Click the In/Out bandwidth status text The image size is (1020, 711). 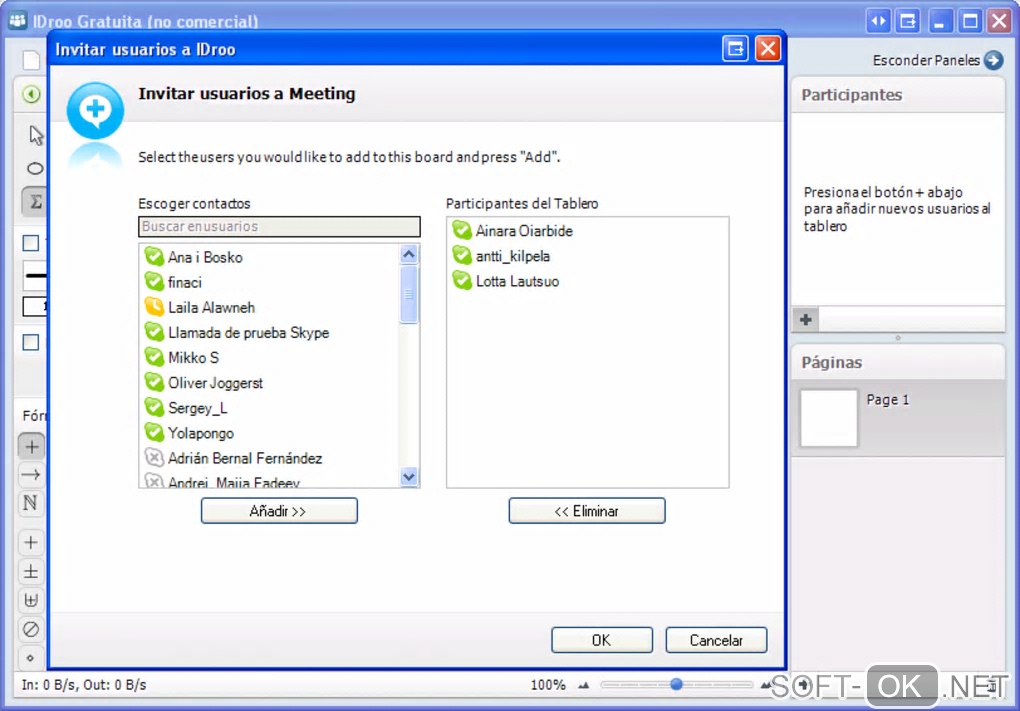click(84, 685)
